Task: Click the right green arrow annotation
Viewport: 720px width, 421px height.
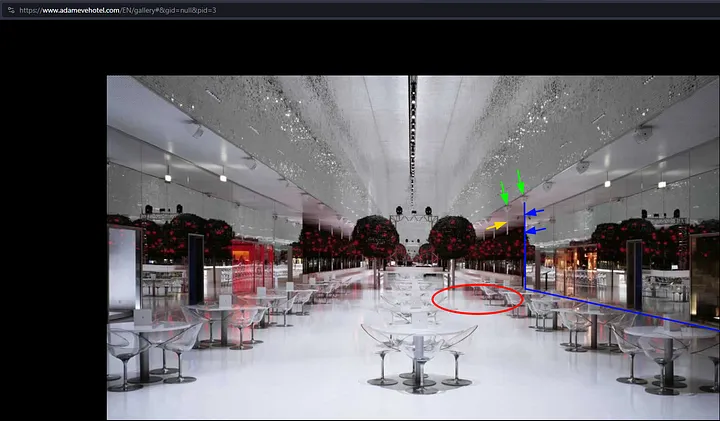Action: (x=520, y=182)
